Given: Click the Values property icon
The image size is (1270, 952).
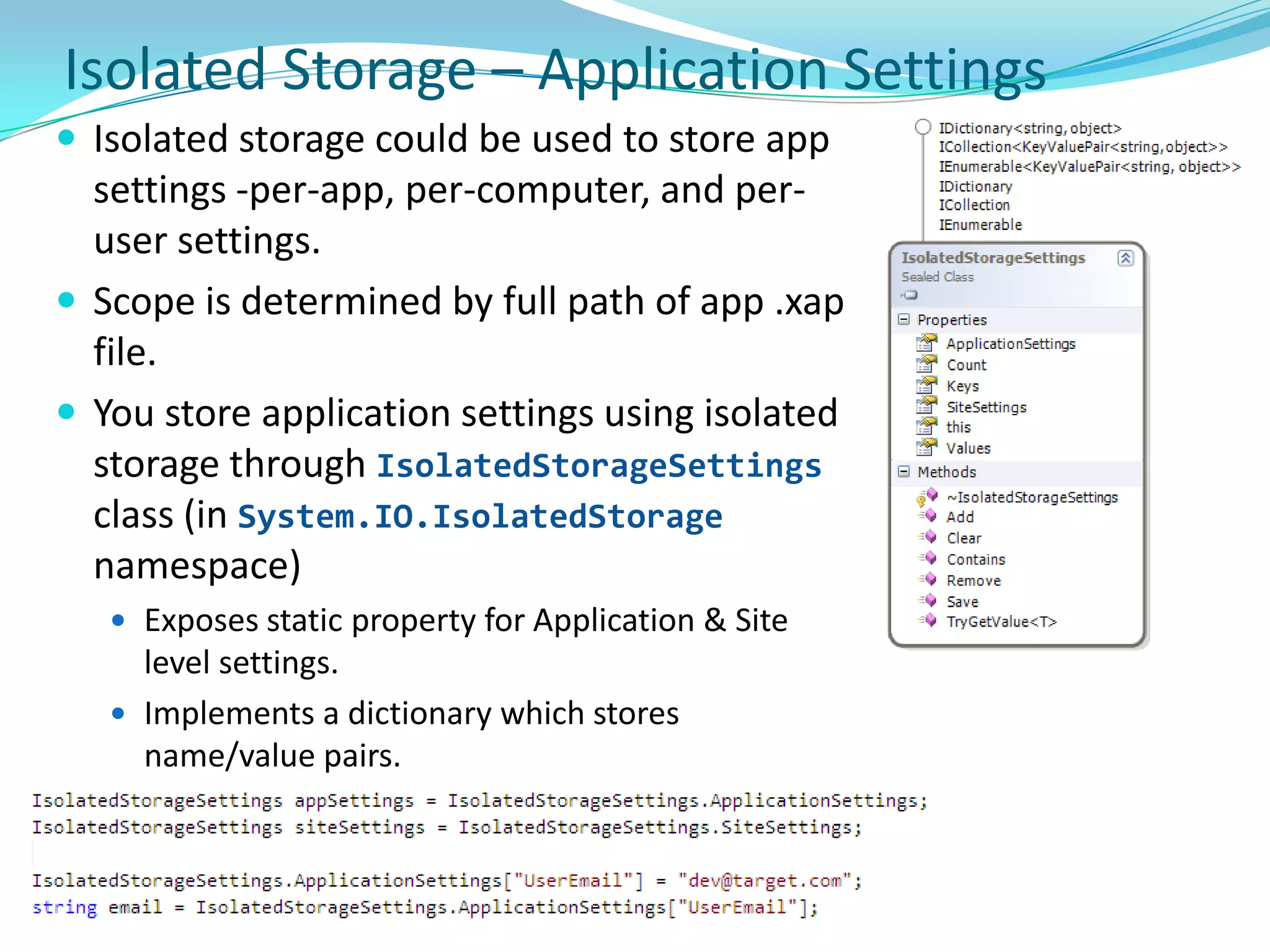Looking at the screenshot, I should [926, 447].
